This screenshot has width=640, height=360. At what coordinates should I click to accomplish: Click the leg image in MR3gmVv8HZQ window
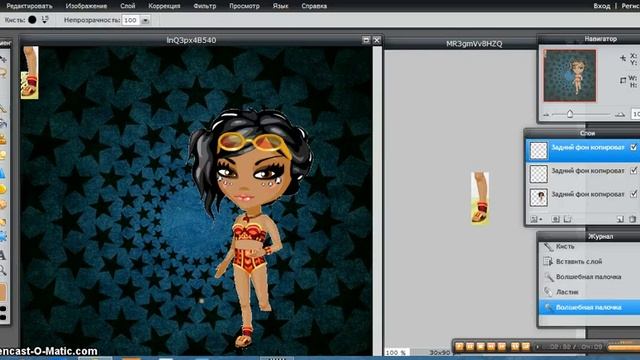point(480,198)
